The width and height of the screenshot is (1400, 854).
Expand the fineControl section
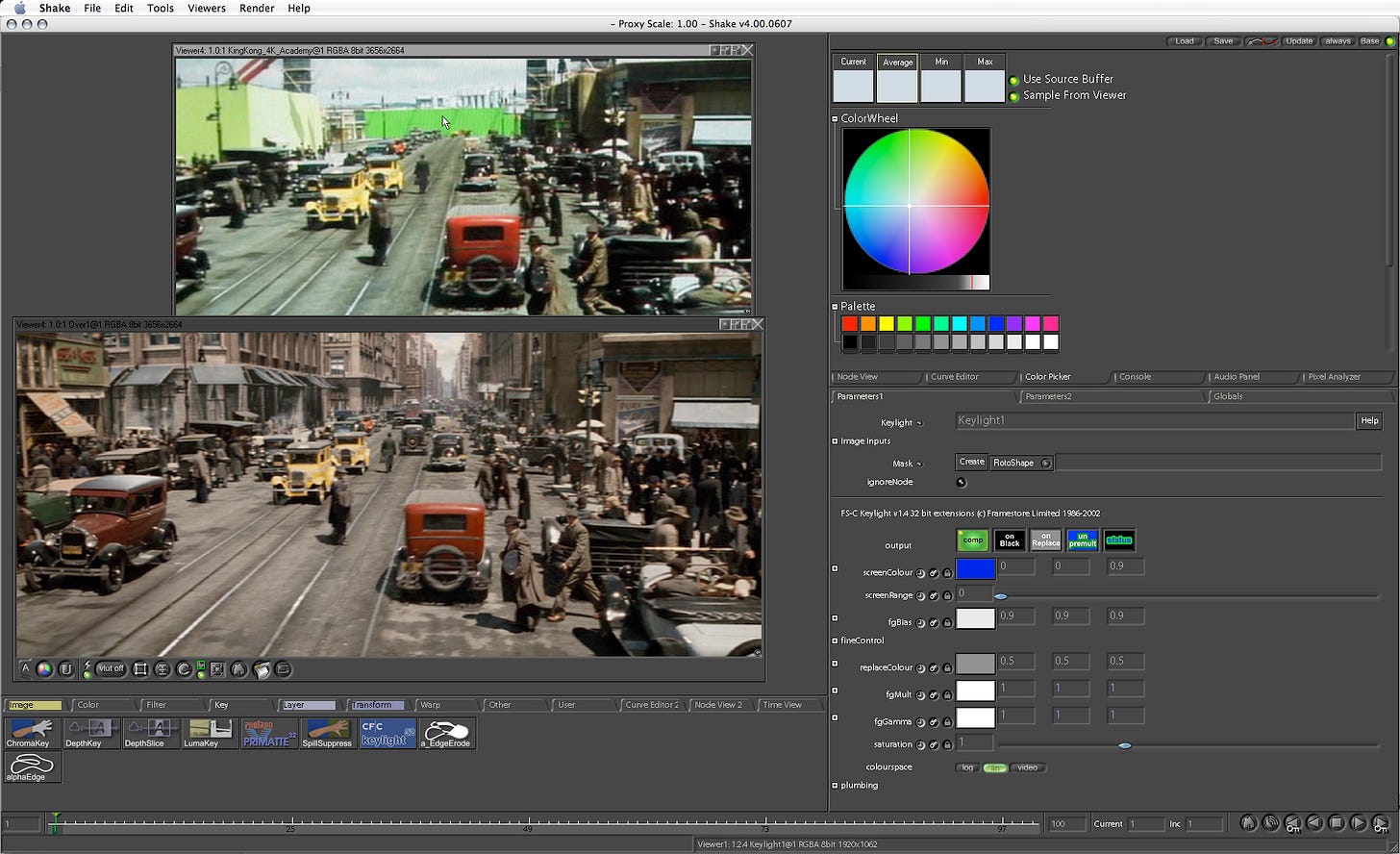pyautogui.click(x=835, y=640)
